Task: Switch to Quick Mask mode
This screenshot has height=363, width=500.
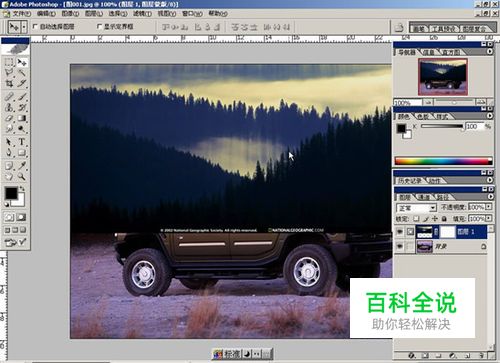Action: coord(22,217)
